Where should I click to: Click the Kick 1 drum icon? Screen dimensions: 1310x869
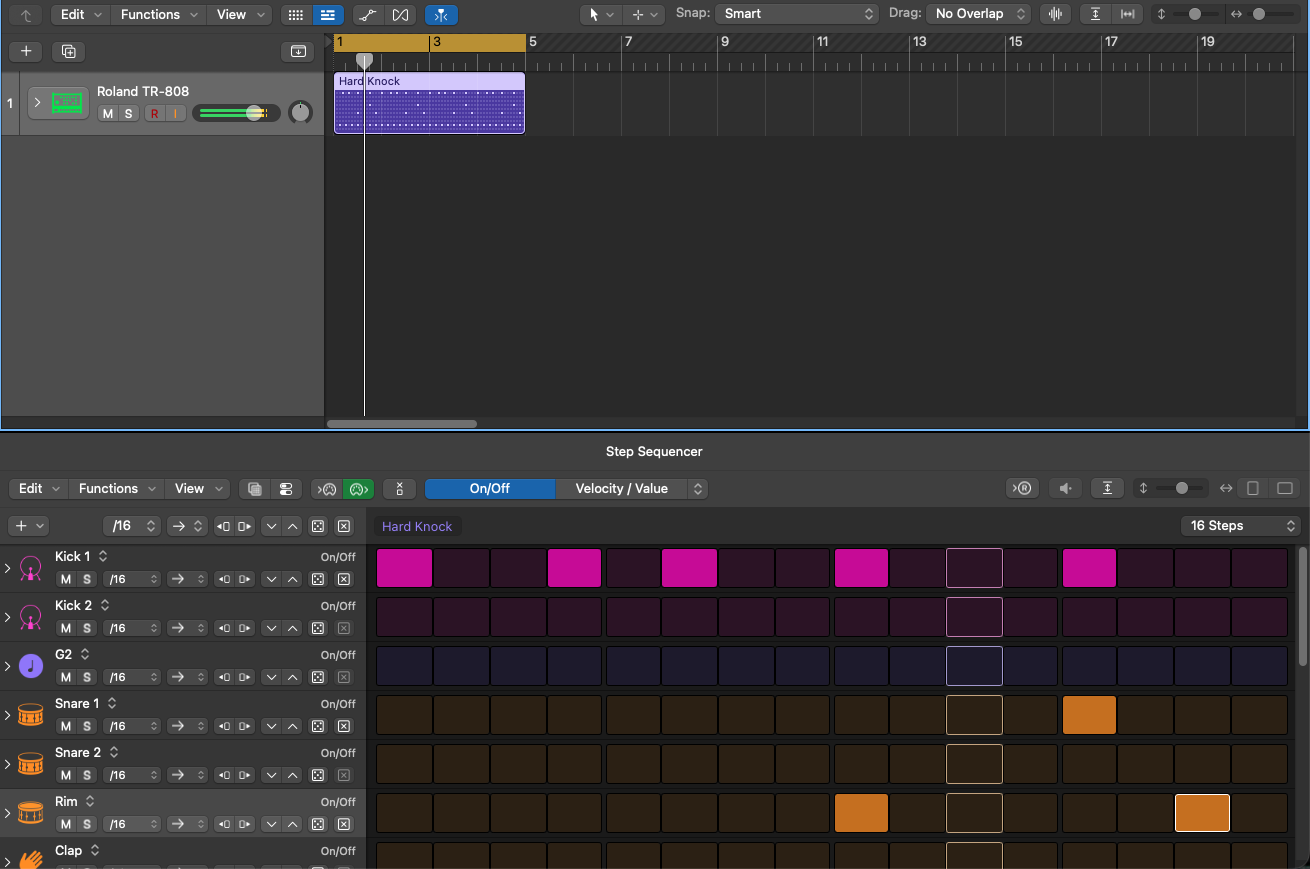pos(31,568)
